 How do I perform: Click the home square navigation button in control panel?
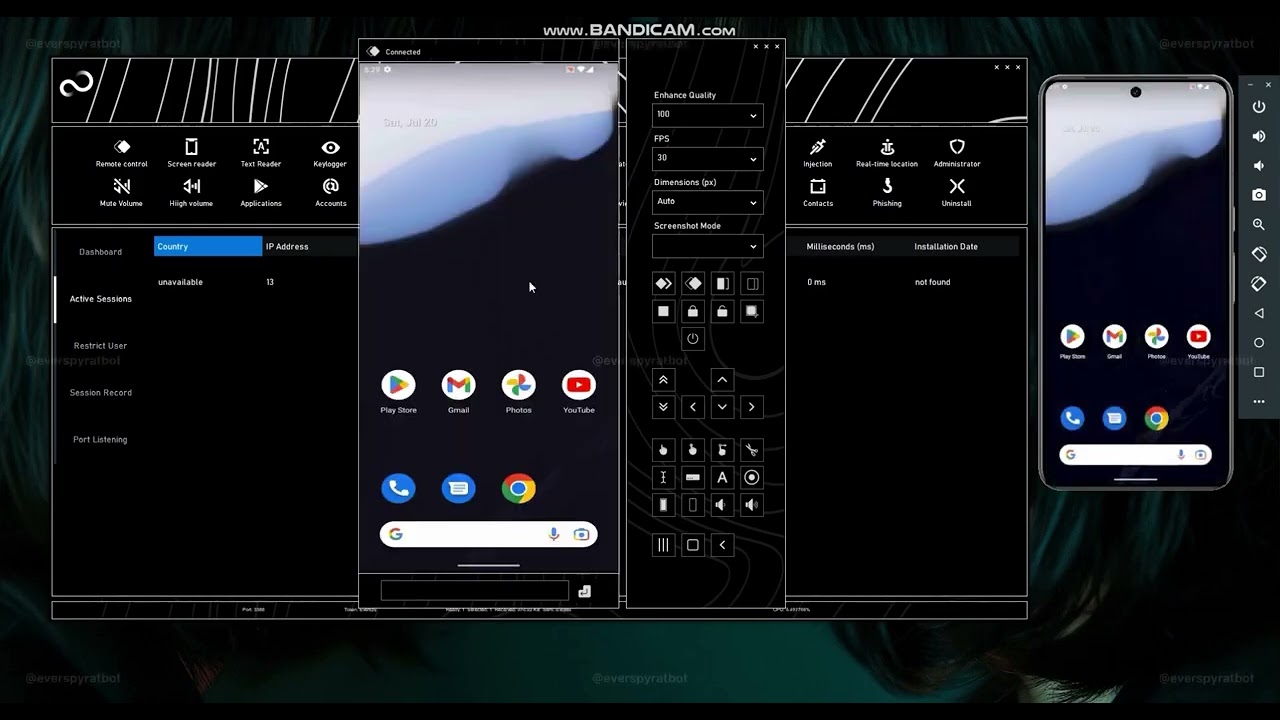tap(693, 545)
